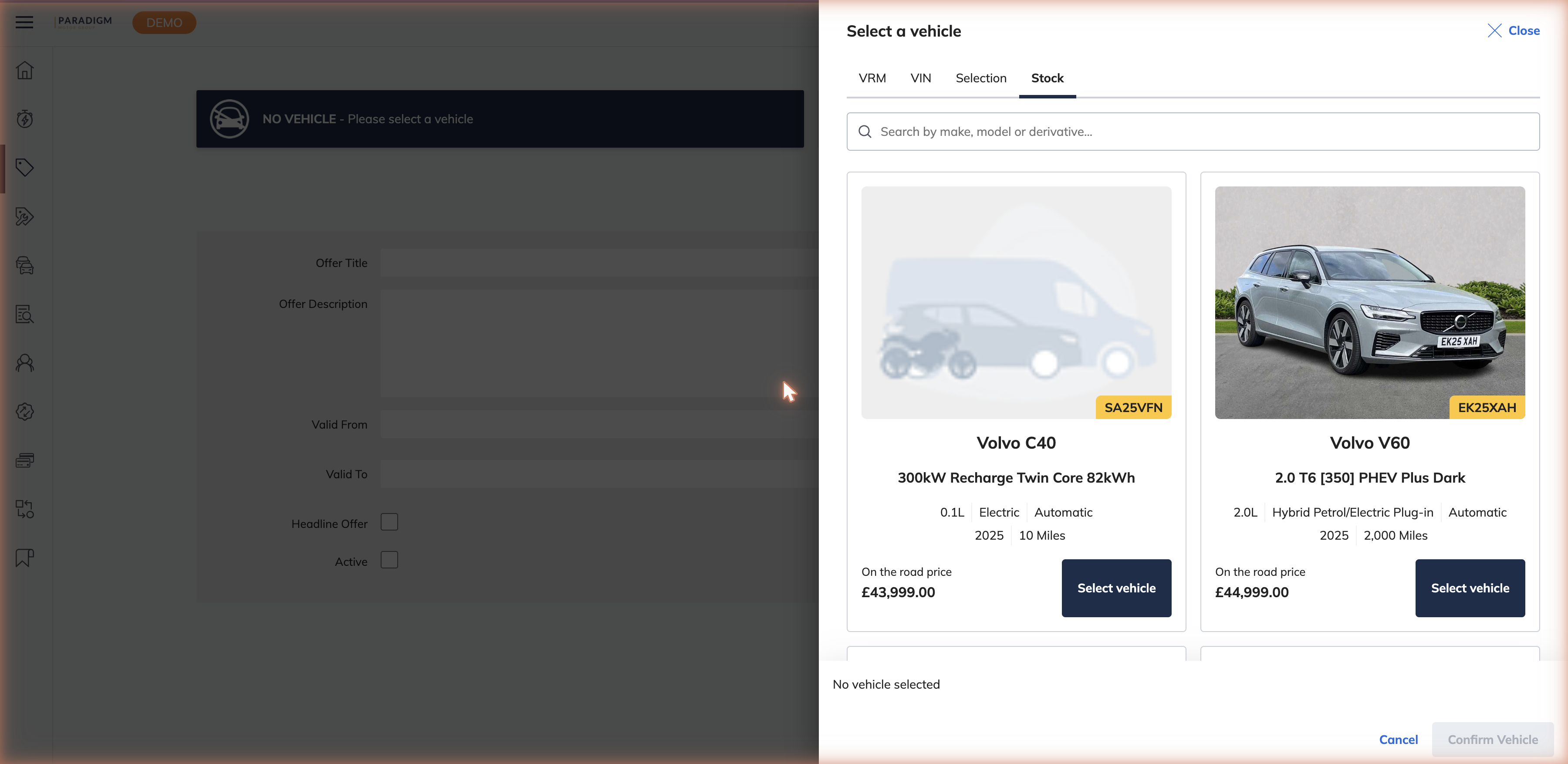Click the 'No vehicle selected' status text
This screenshot has height=764, width=1568.
(885, 684)
